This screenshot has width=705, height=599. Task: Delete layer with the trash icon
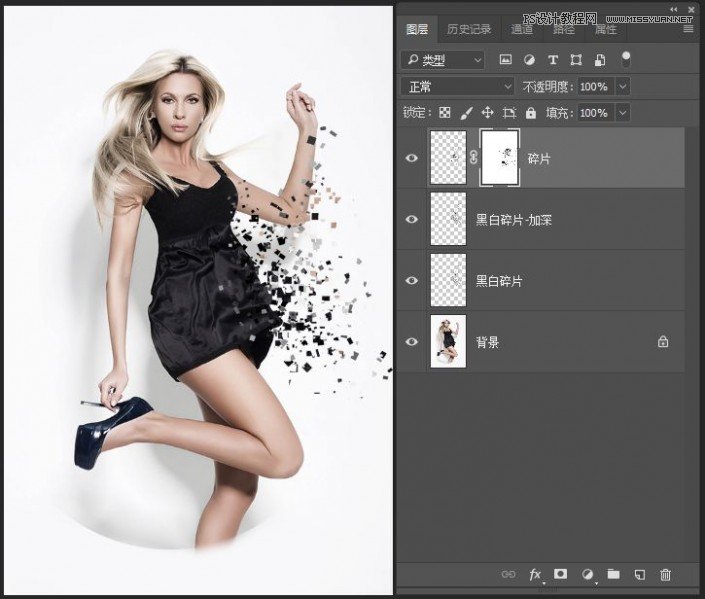click(666, 574)
